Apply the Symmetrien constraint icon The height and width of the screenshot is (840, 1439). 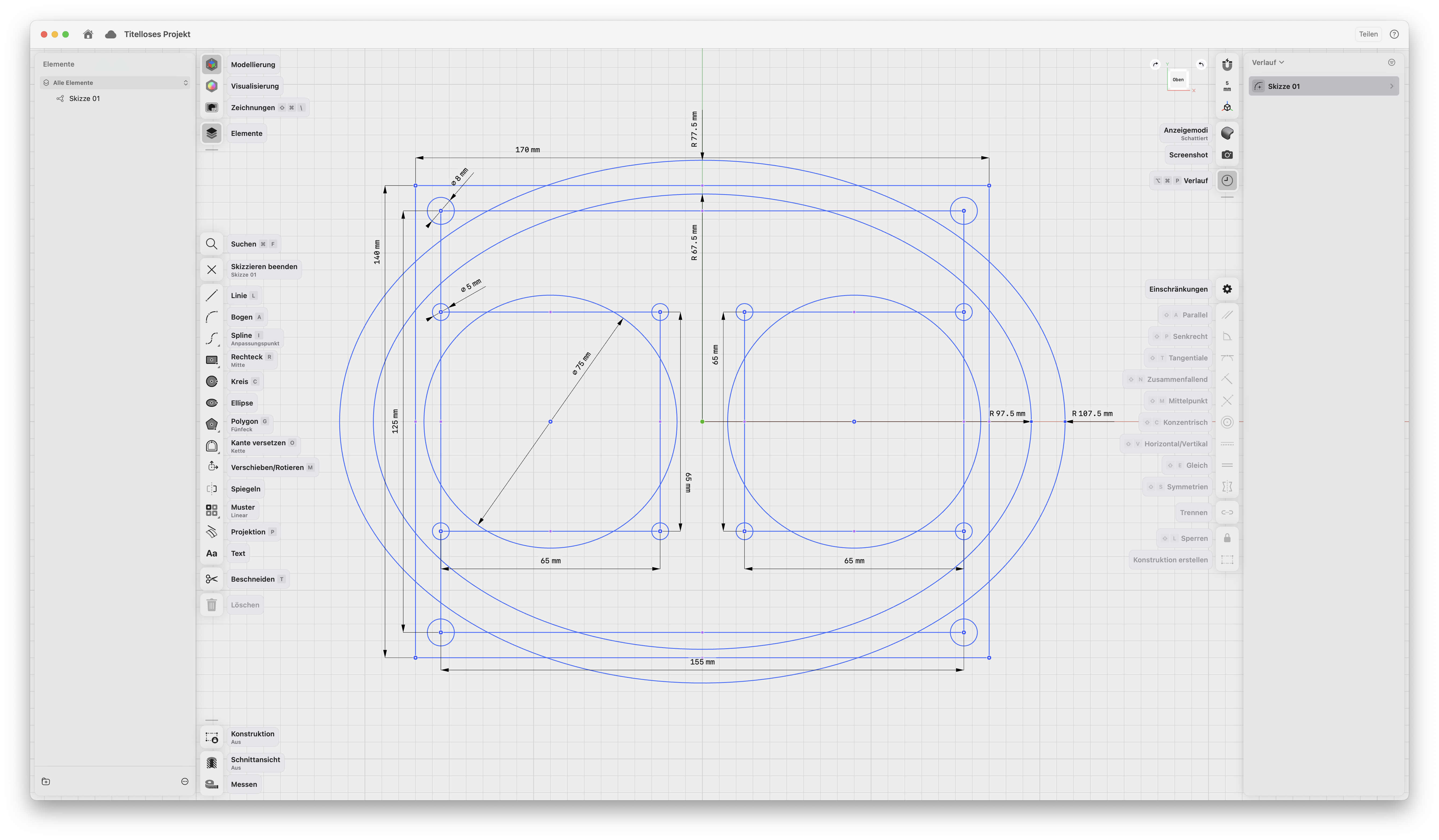click(x=1226, y=487)
